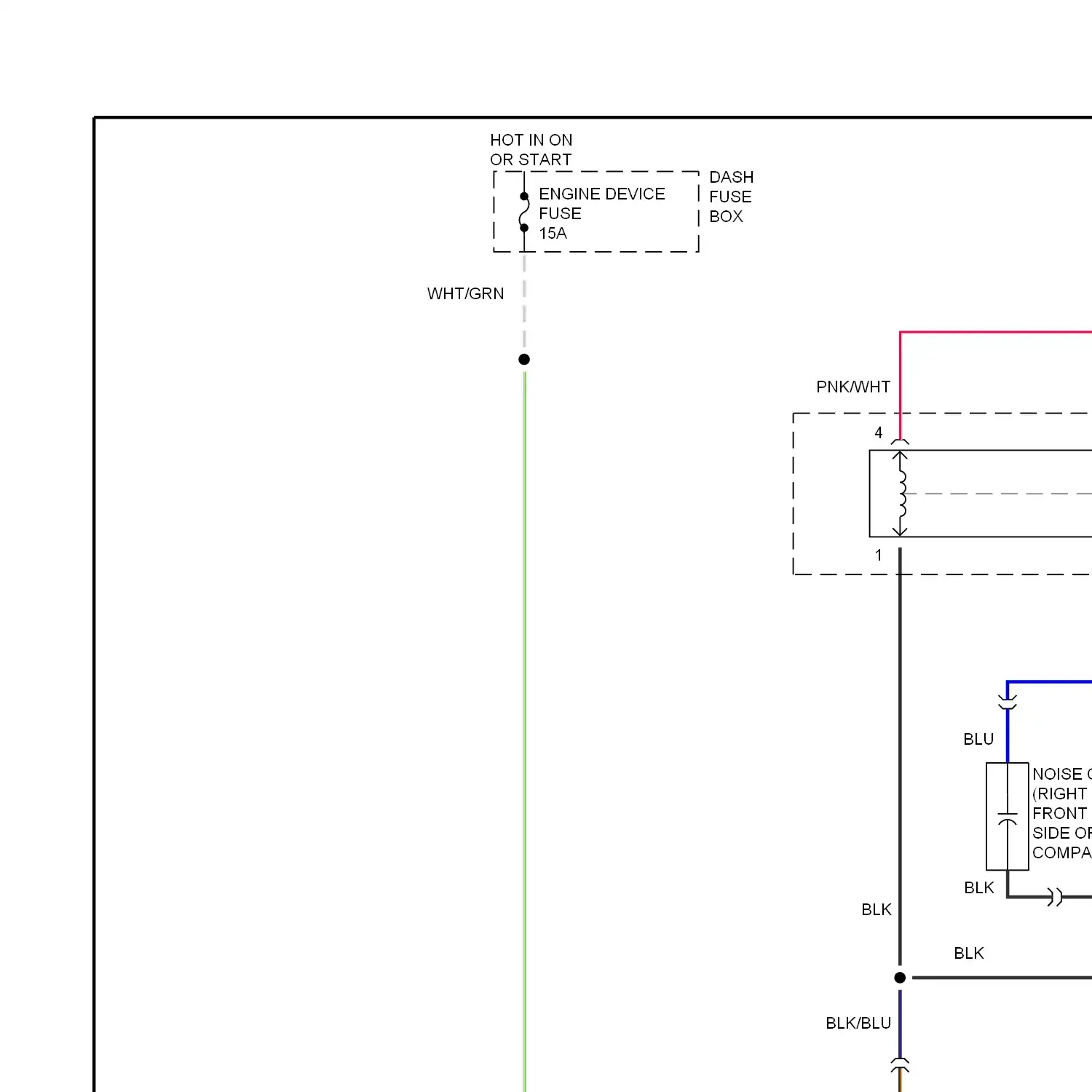Click pin number "1" below the relay coil
Screen dimensions: 1092x1092
coord(879,555)
